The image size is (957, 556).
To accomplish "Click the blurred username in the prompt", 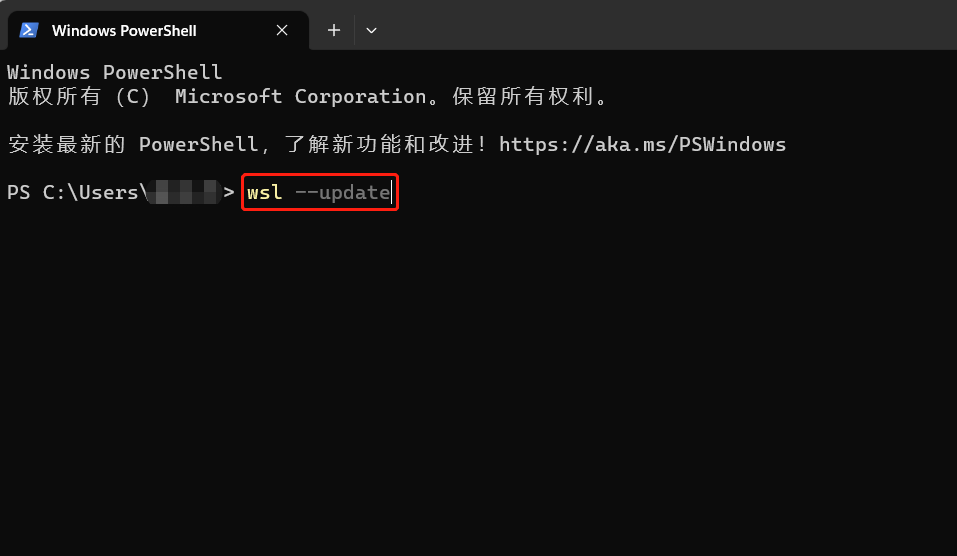I will coord(184,192).
